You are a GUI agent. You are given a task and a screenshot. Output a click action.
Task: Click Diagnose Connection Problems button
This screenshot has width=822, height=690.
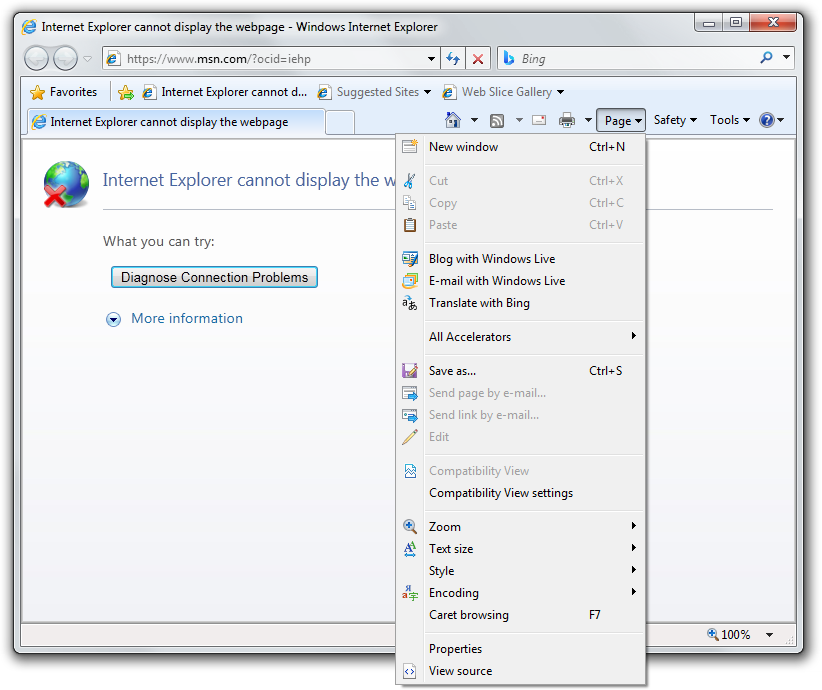click(214, 277)
